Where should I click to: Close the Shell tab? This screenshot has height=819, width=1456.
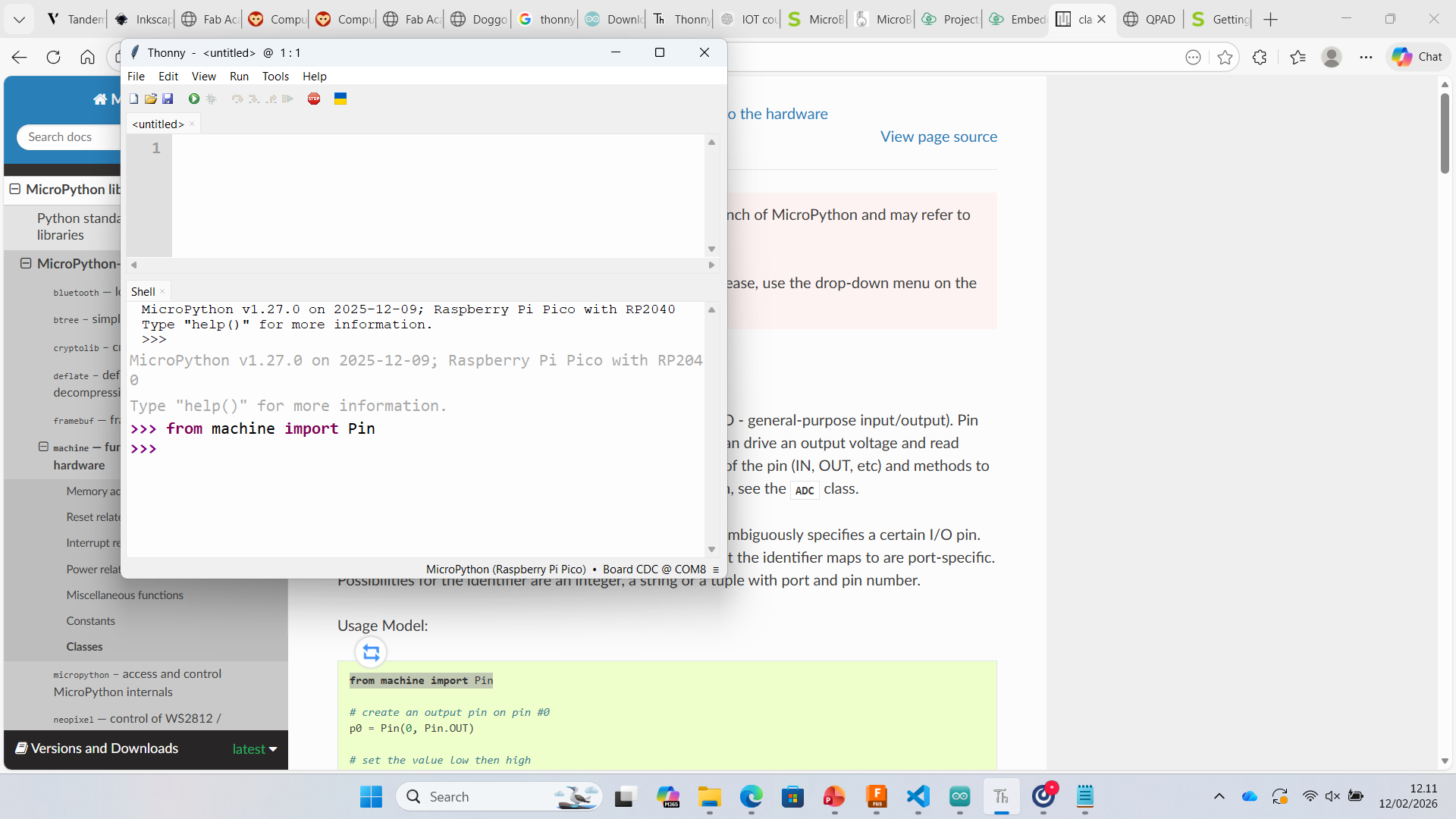click(x=162, y=292)
